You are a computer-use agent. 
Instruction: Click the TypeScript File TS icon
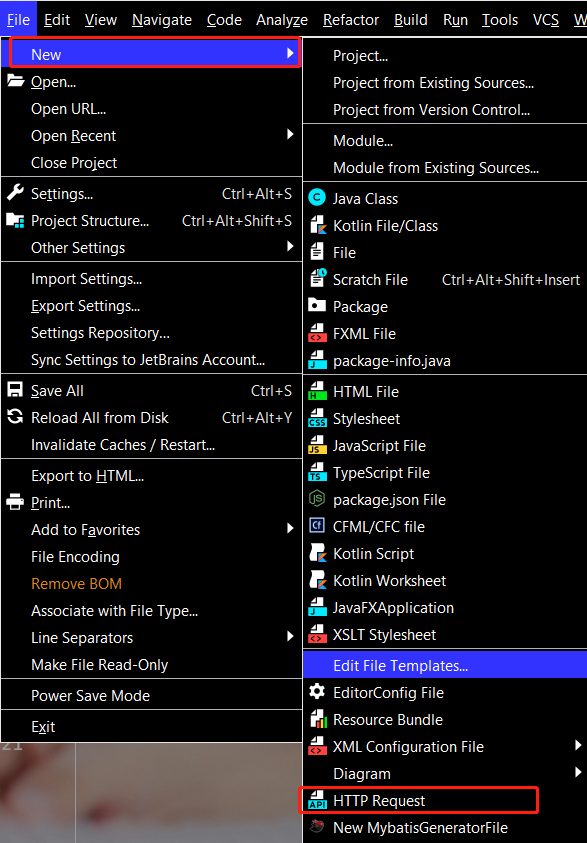point(317,472)
